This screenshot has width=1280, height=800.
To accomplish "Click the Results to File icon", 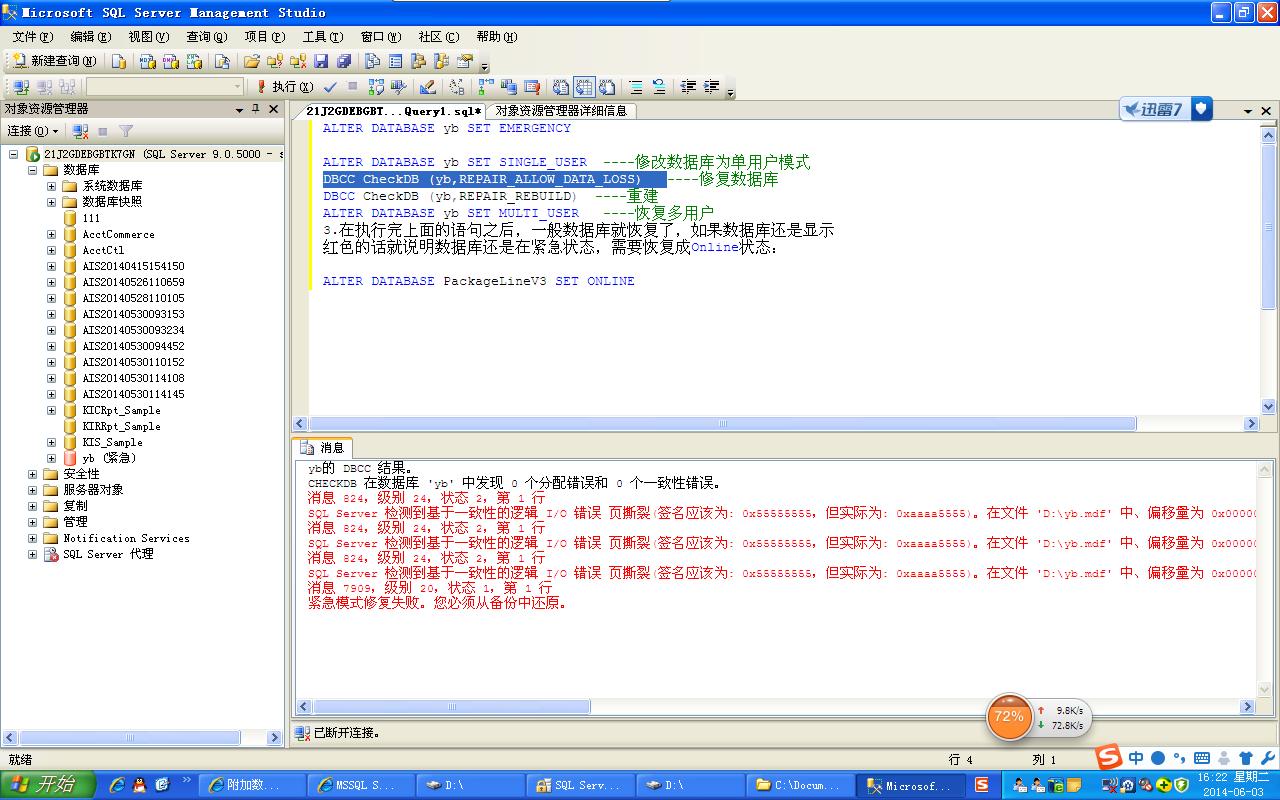I will point(607,87).
